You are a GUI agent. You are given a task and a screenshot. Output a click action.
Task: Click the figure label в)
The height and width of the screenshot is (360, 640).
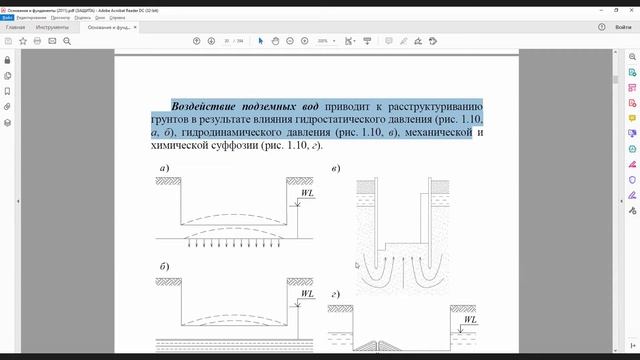point(336,168)
